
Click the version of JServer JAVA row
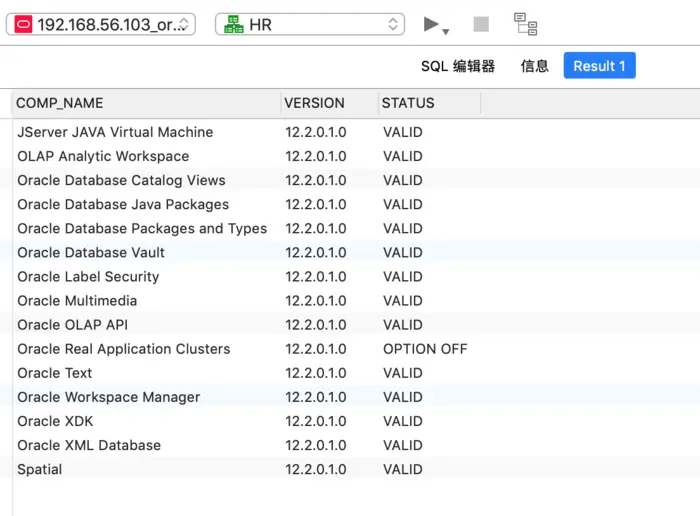tap(316, 132)
